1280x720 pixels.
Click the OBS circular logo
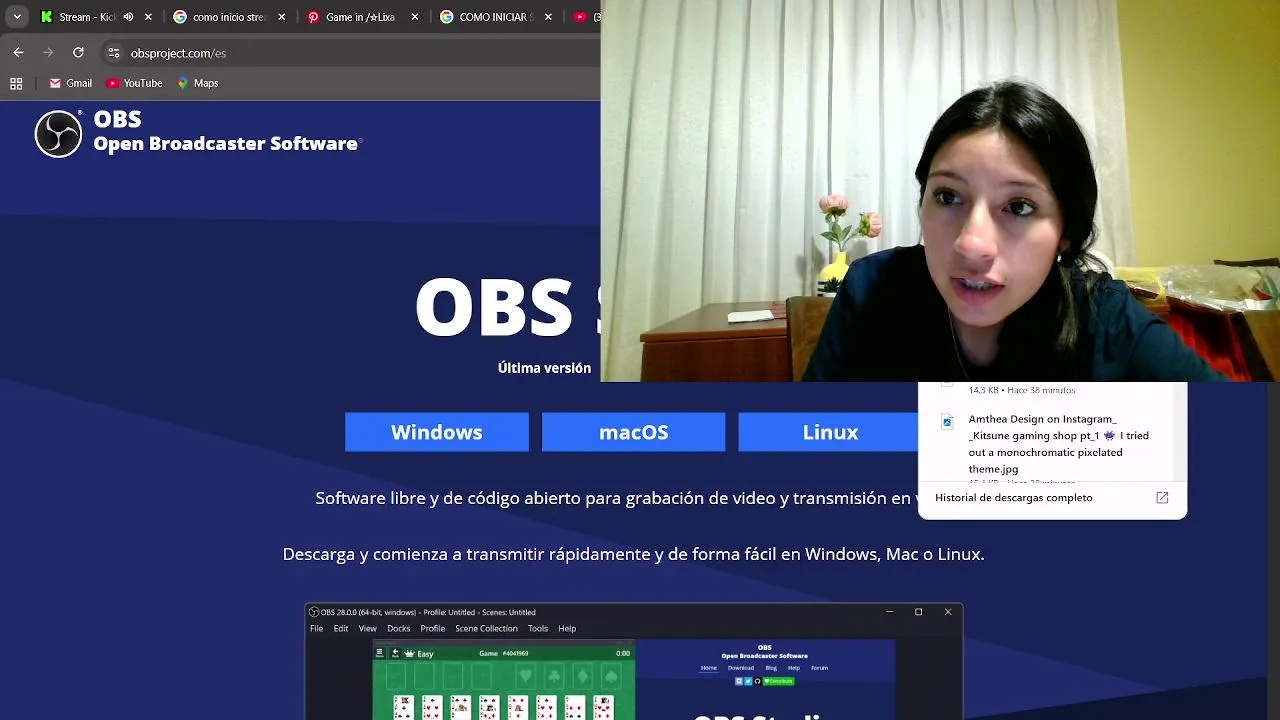pyautogui.click(x=58, y=133)
